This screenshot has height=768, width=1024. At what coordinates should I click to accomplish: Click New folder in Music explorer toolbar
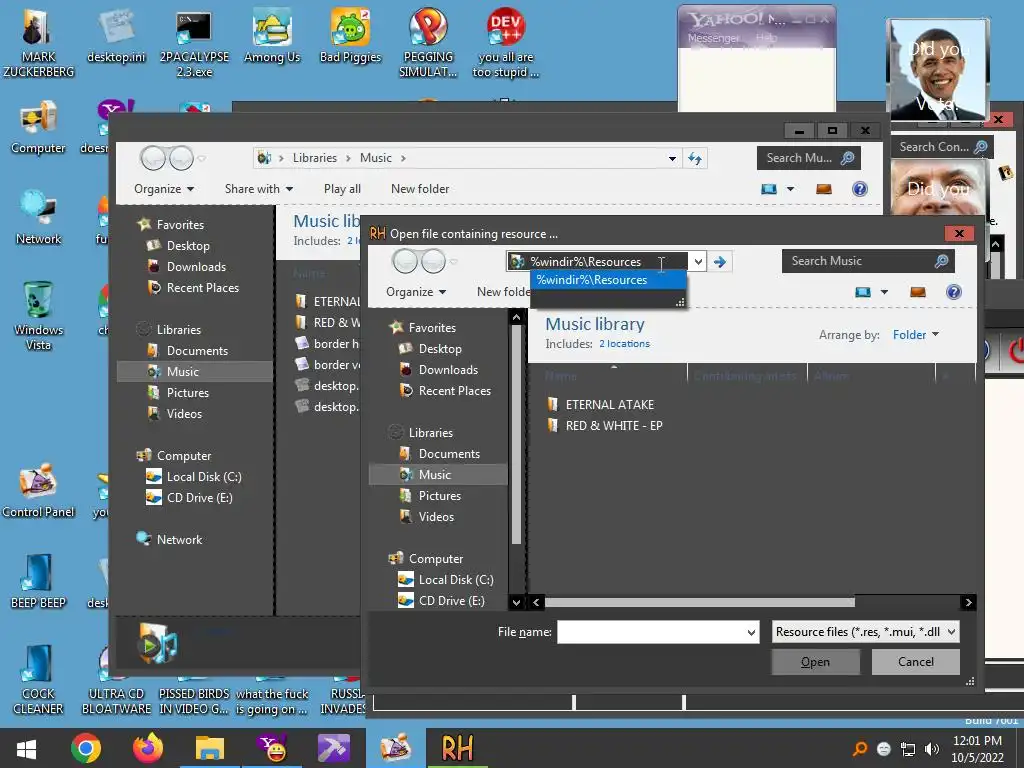pyautogui.click(x=420, y=189)
